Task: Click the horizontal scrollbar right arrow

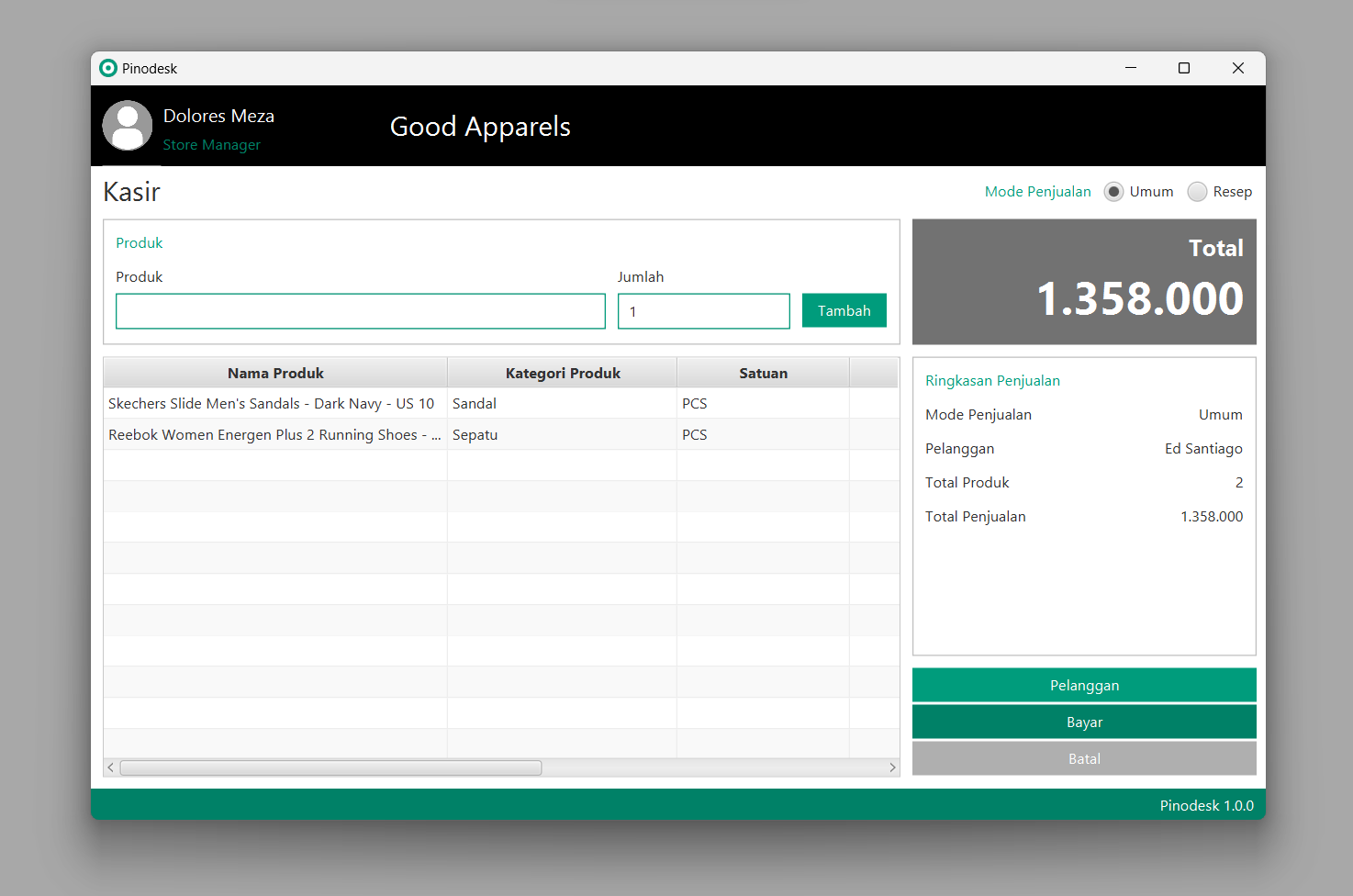Action: pos(892,767)
